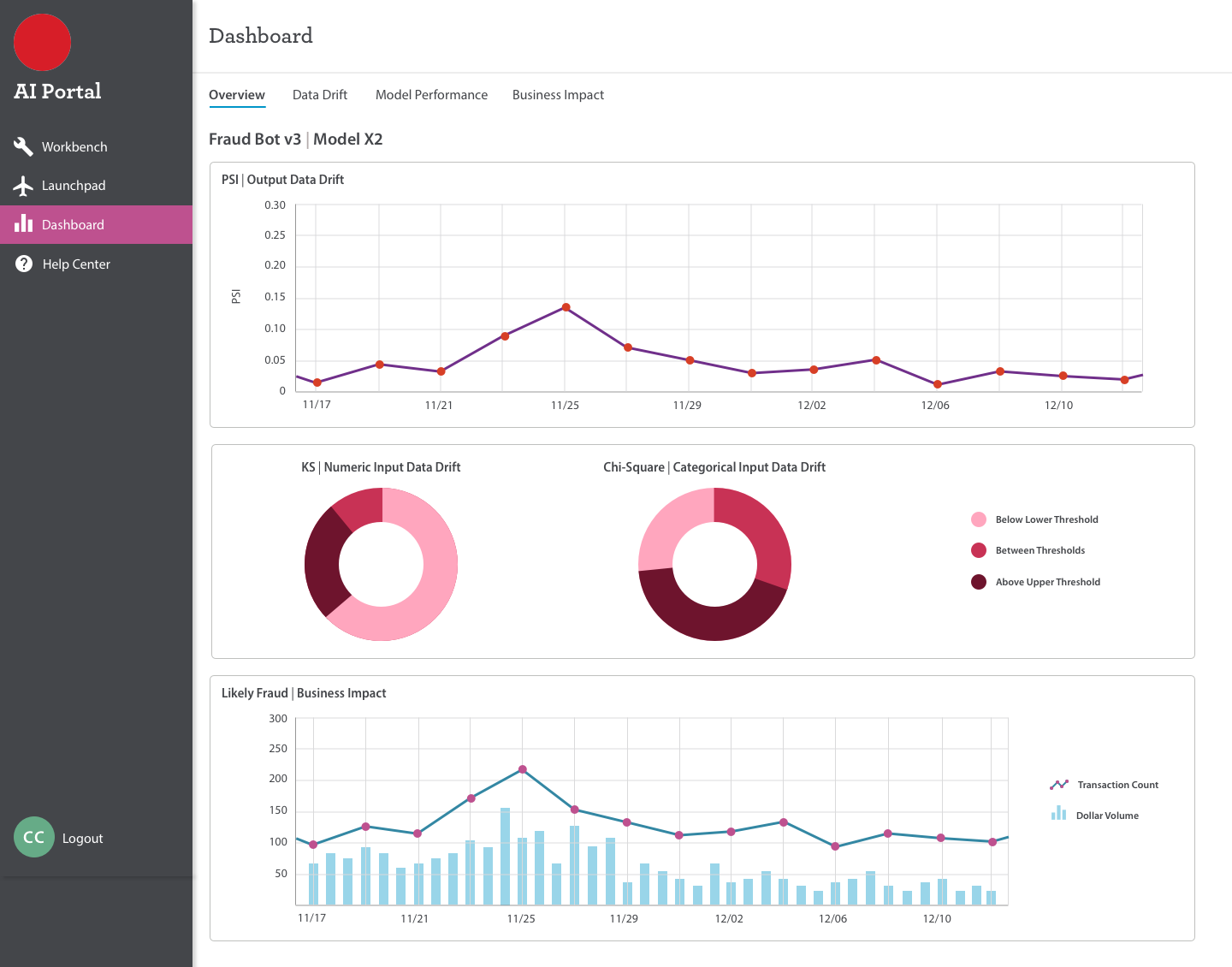Viewport: 1232px width, 967px height.
Task: Toggle the Between Thresholds legend swatch
Action: (x=978, y=550)
